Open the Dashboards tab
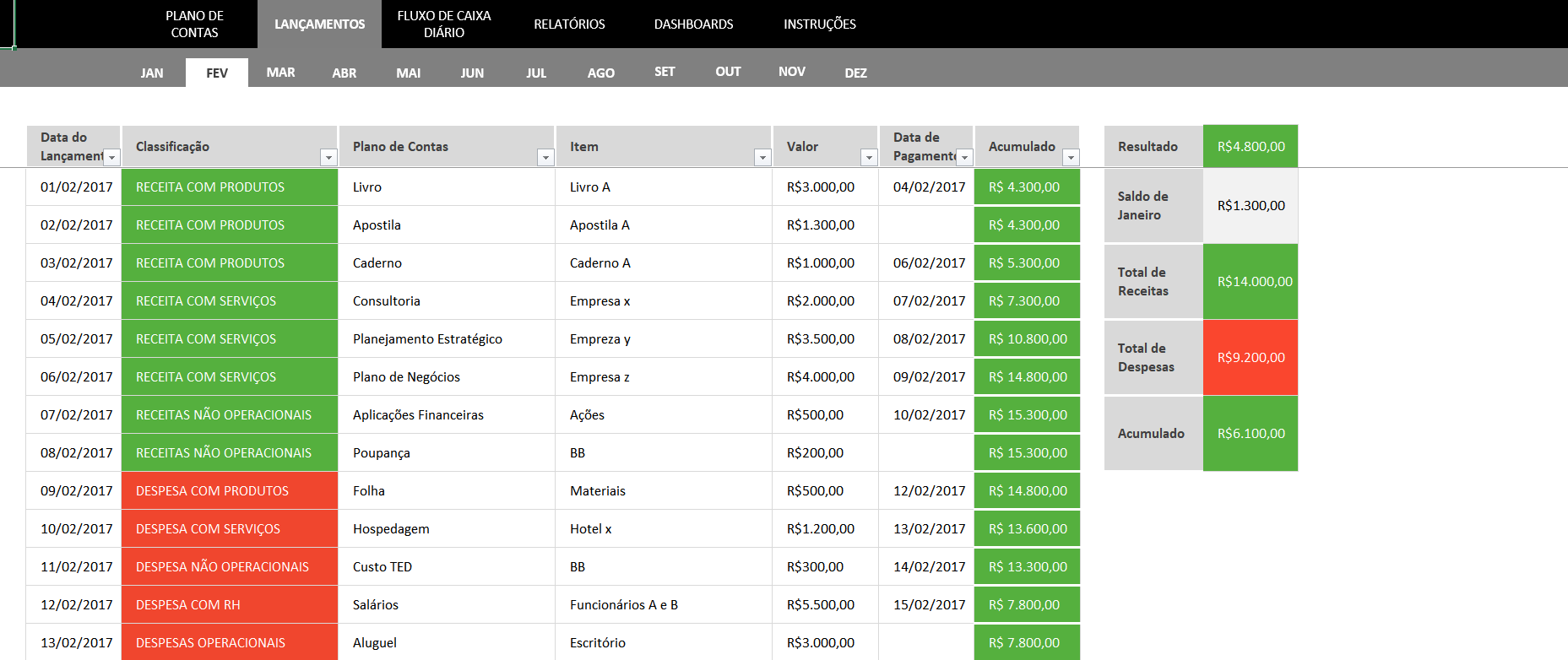This screenshot has height=660, width=1568. click(x=693, y=24)
